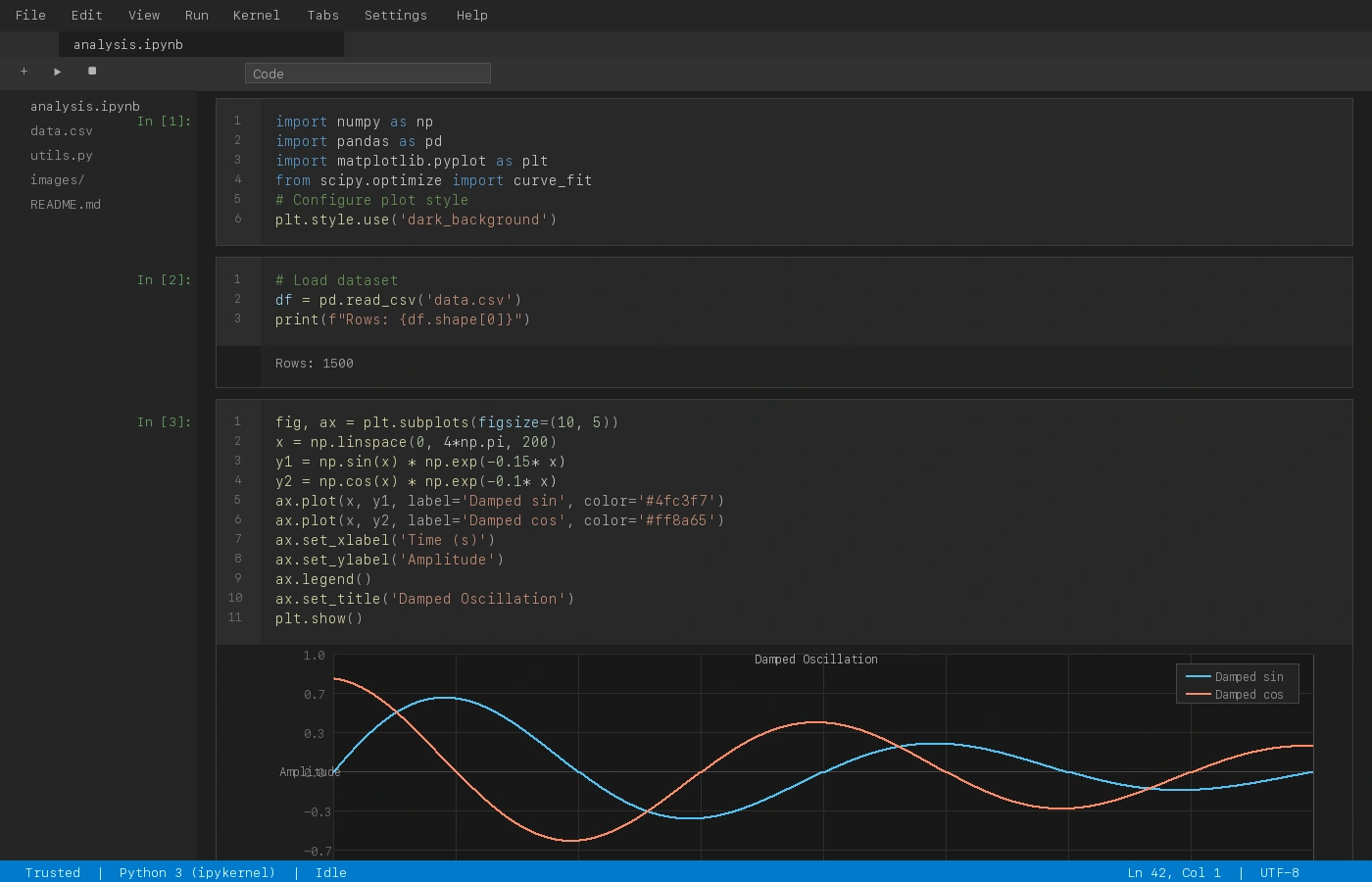The width and height of the screenshot is (1372, 882).
Task: Select the In [1] cell prompt
Action: click(x=164, y=121)
